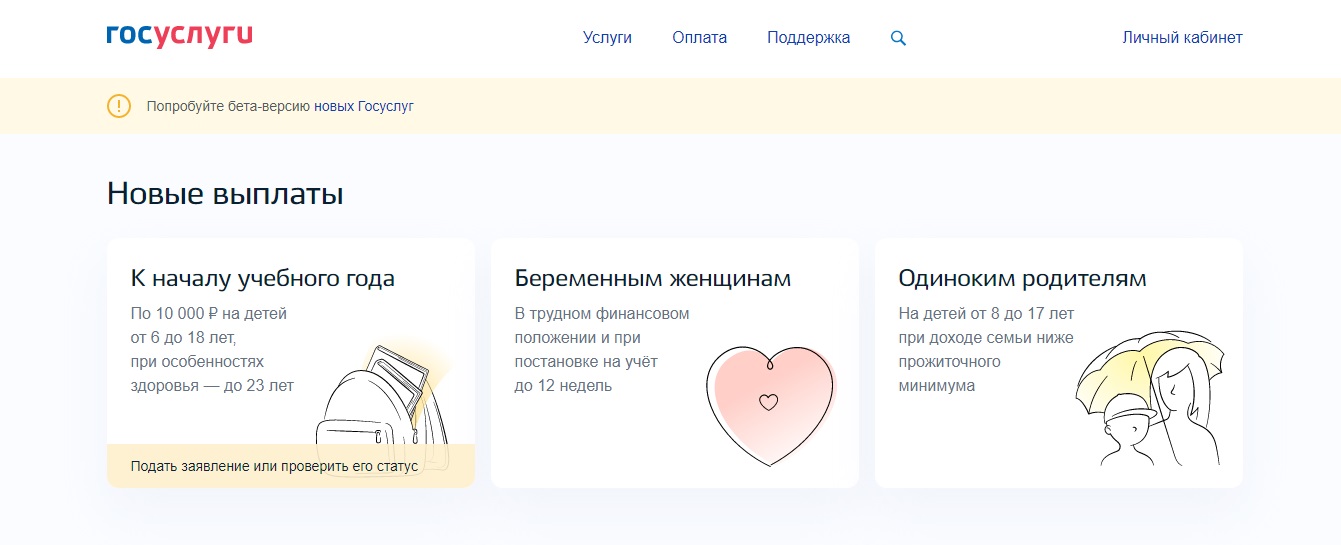
Task: Open the search magnifier icon
Action: pyautogui.click(x=898, y=38)
